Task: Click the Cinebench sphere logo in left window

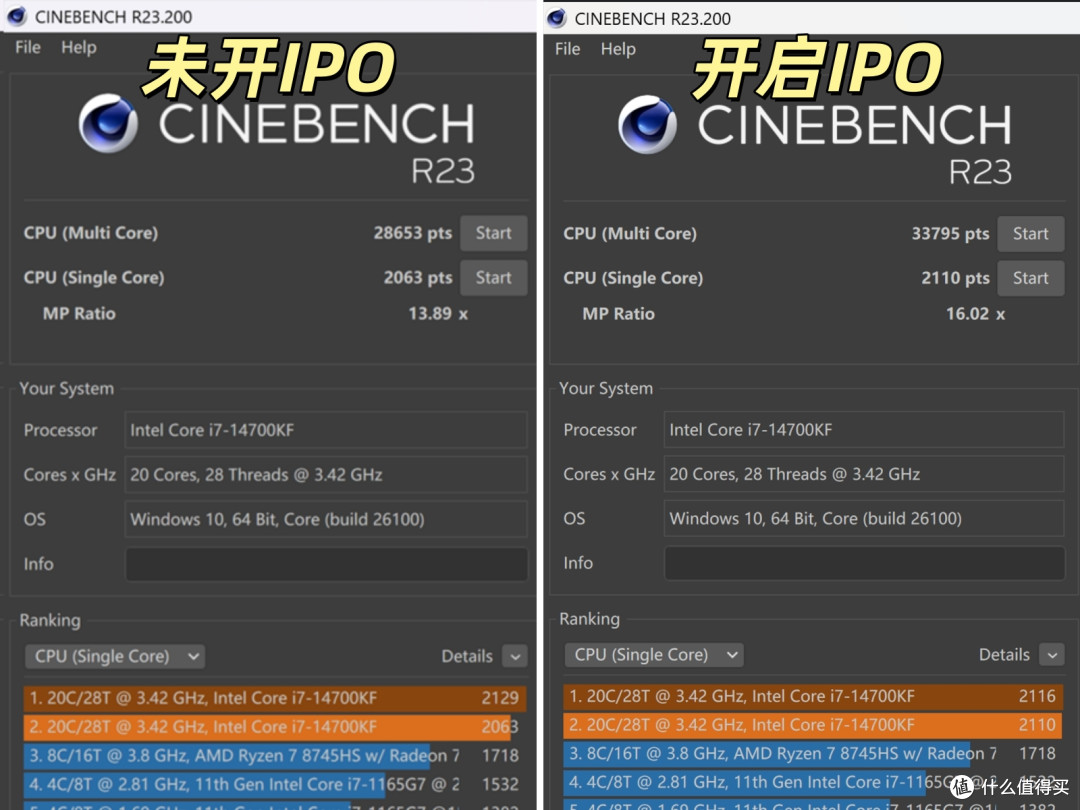Action: pos(108,123)
